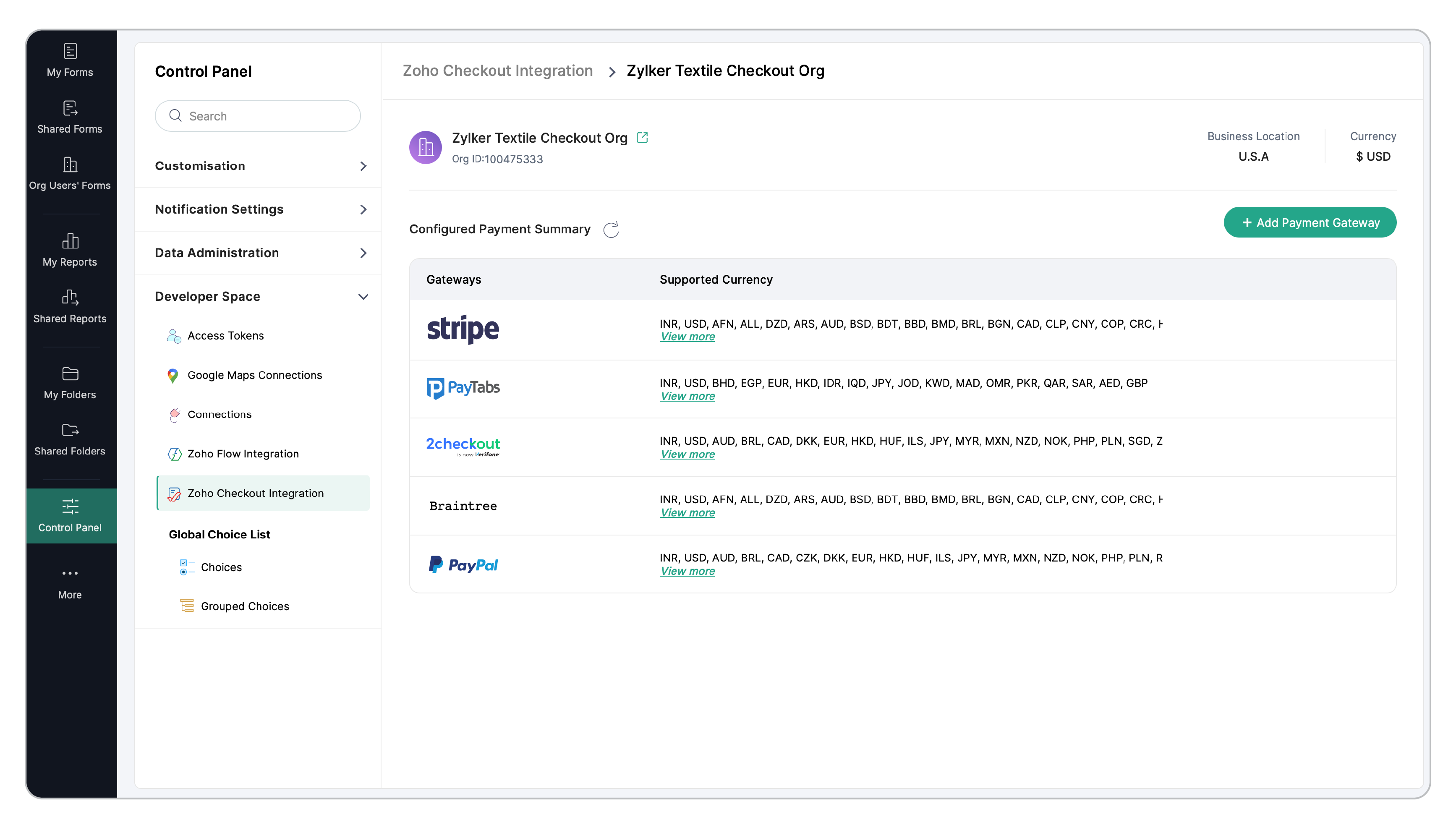The width and height of the screenshot is (1456, 828).
Task: Open org in new window icon
Action: 642,138
